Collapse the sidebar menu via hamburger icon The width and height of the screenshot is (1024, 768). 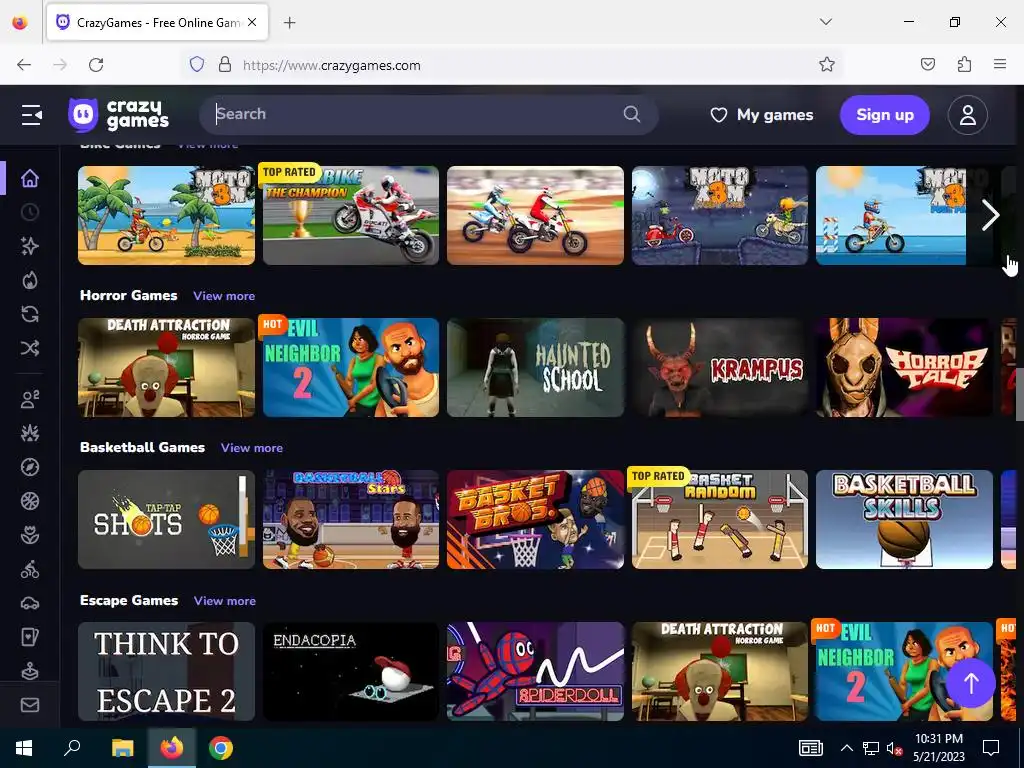pyautogui.click(x=31, y=115)
